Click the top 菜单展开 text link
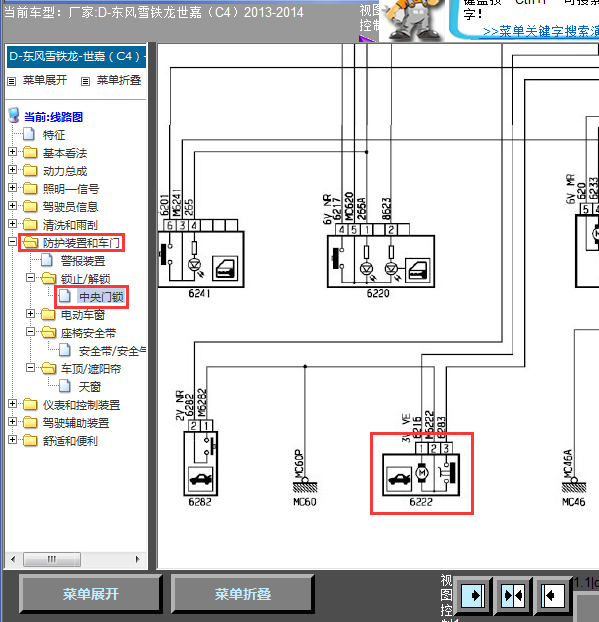Image resolution: width=599 pixels, height=622 pixels. click(x=45, y=80)
